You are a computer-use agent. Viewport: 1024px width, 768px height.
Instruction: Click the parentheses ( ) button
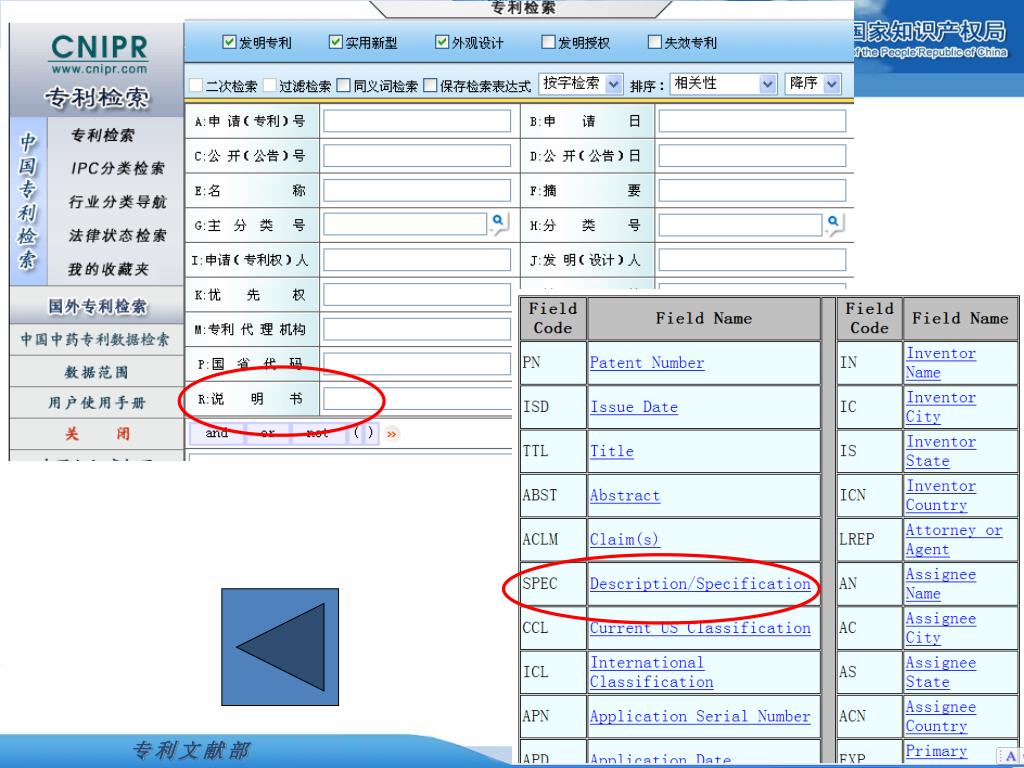coord(364,434)
